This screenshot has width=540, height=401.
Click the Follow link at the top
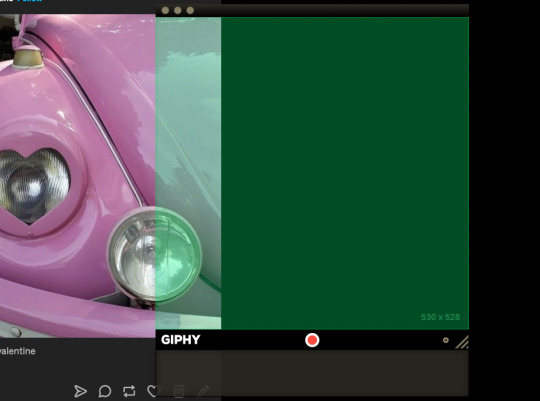[x=30, y=1]
